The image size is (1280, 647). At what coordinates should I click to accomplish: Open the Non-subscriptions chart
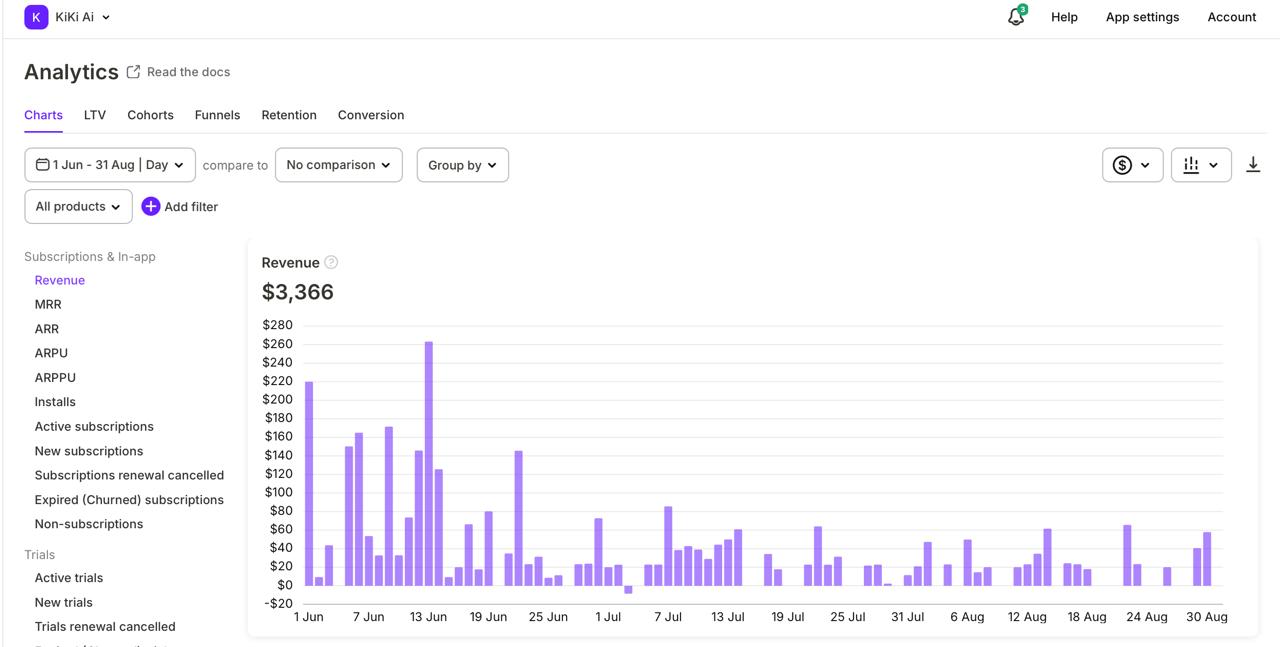click(x=89, y=524)
